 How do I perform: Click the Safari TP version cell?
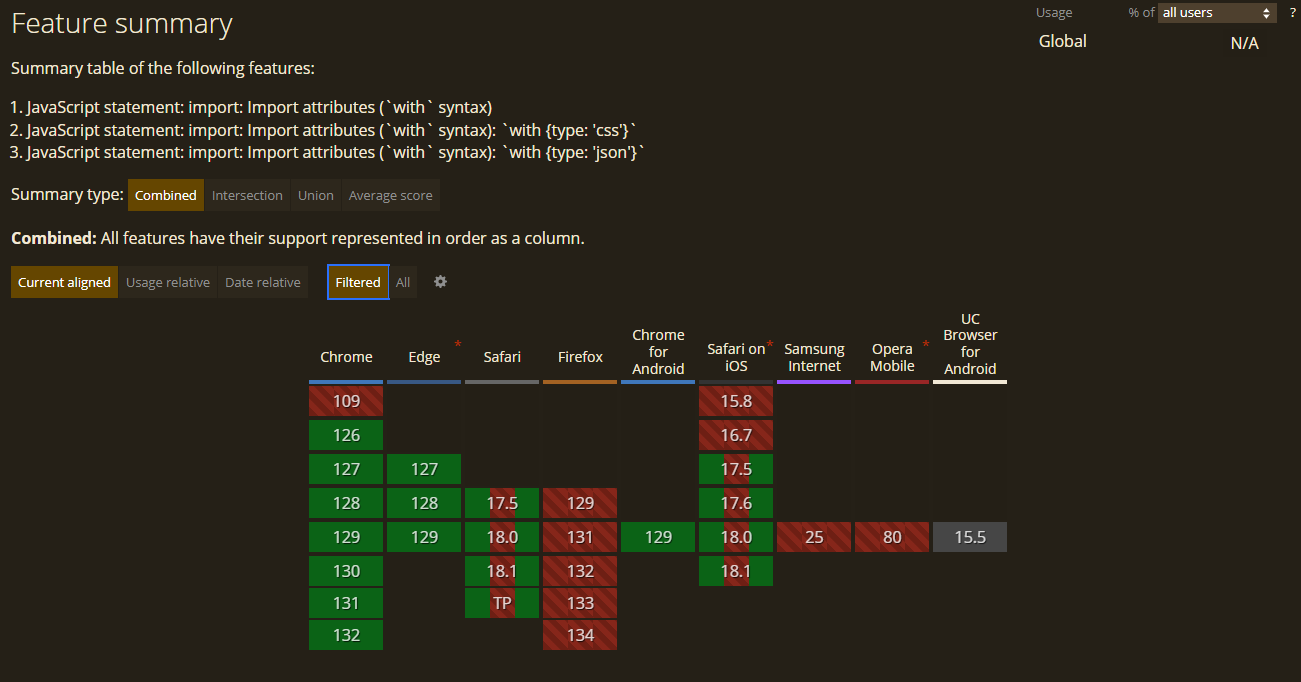point(501,603)
